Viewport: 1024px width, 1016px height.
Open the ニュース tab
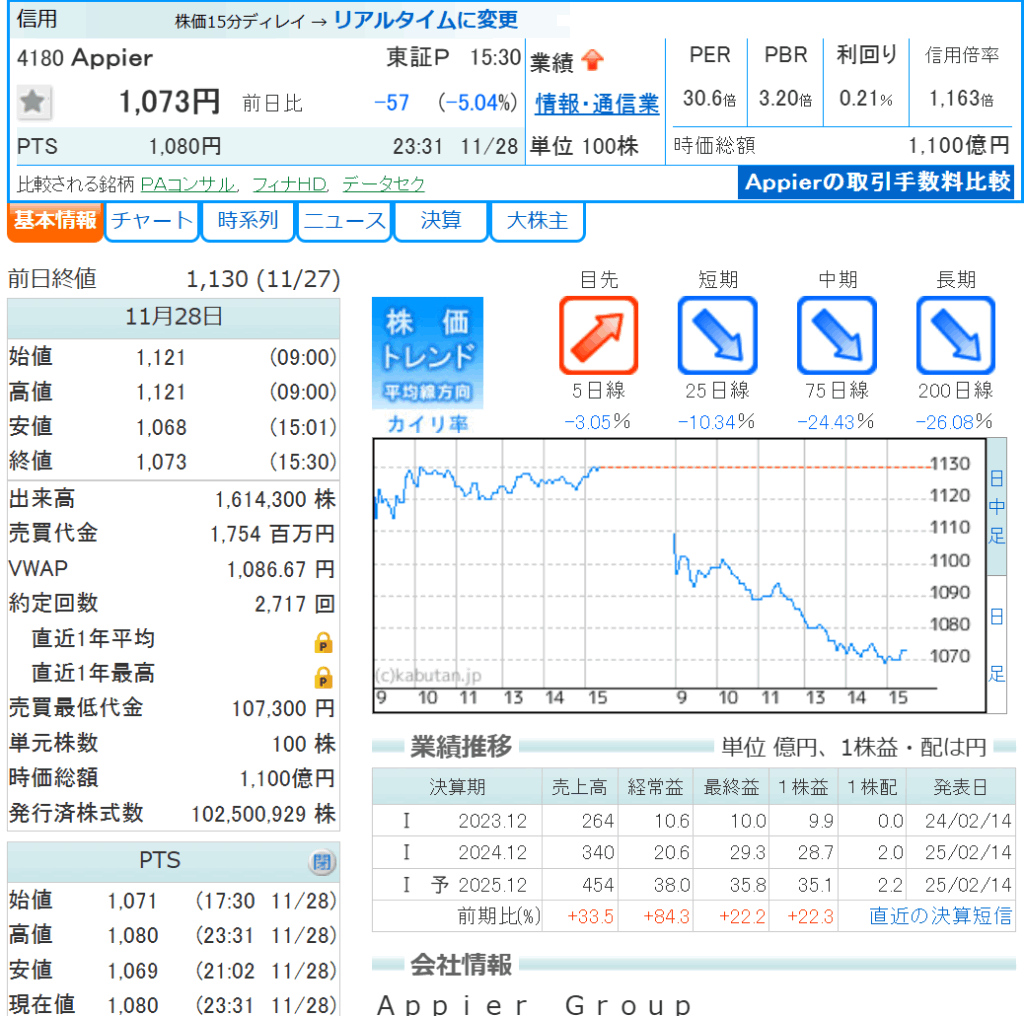tap(345, 221)
